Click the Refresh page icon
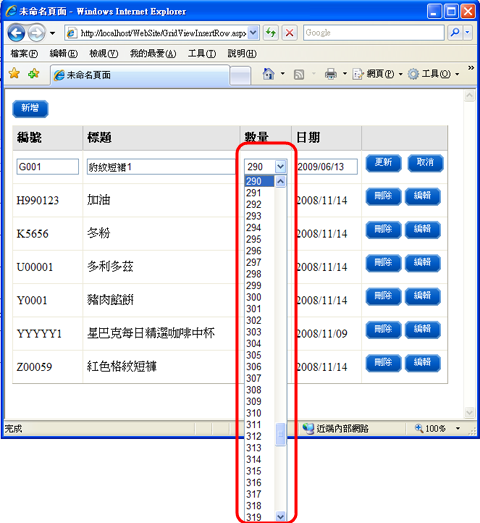 (271, 33)
